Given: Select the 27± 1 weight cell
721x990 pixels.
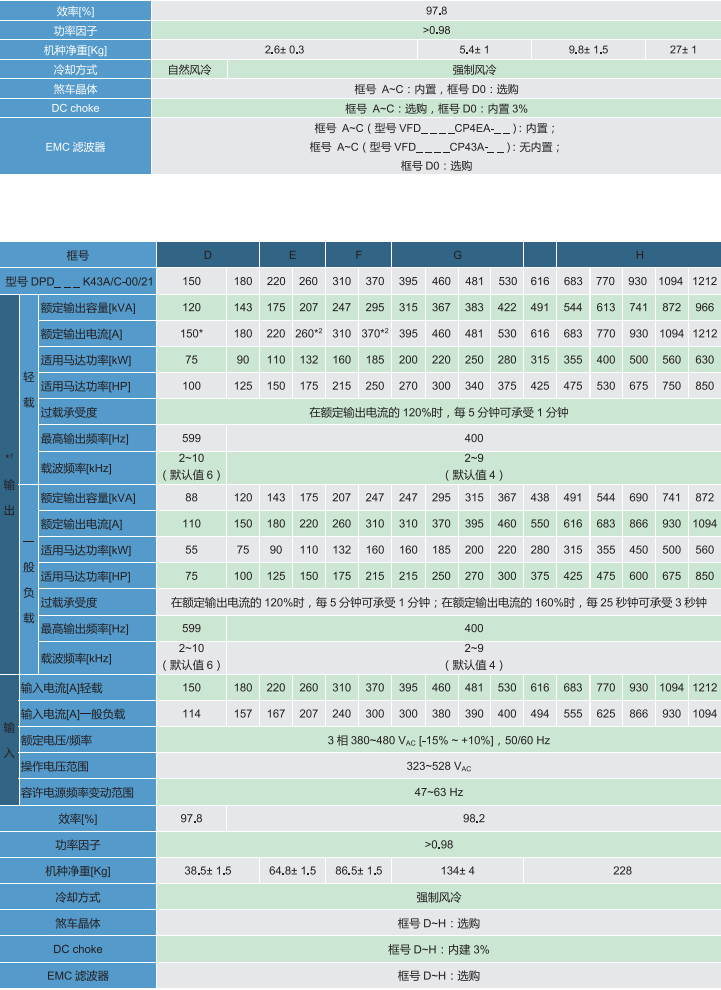Looking at the screenshot, I should (x=683, y=49).
